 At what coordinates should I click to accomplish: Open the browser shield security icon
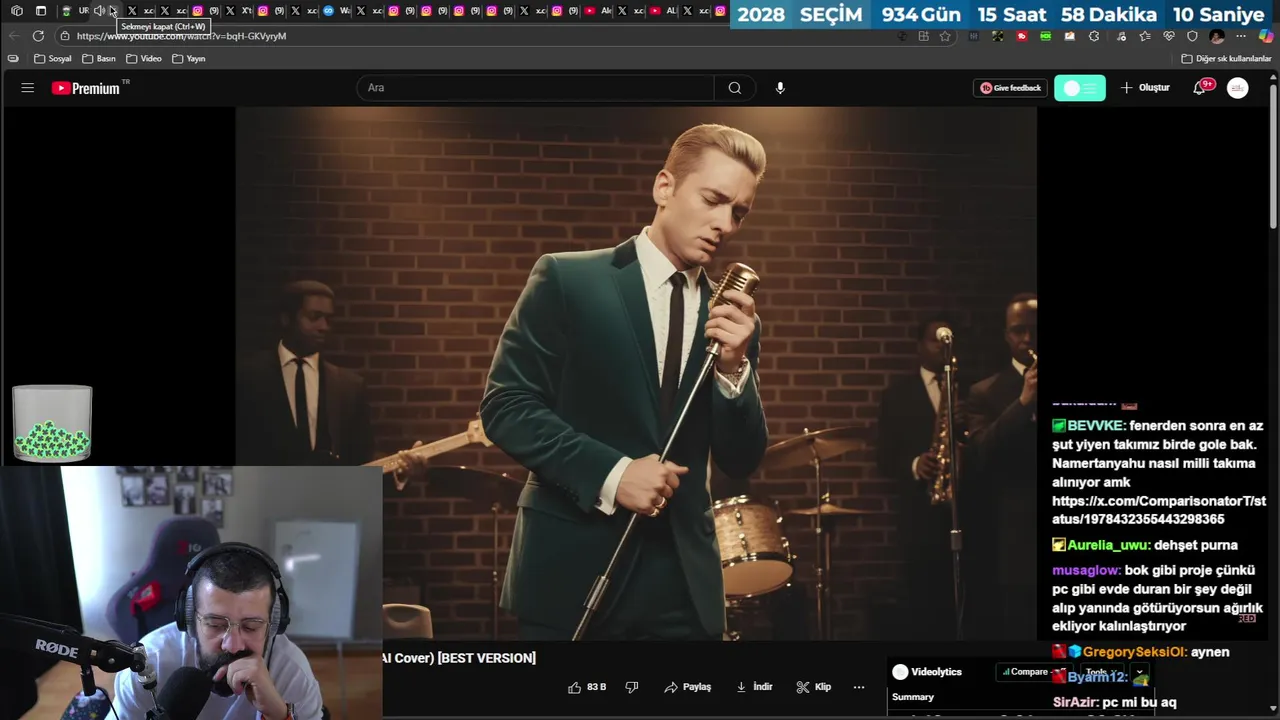coord(1192,36)
